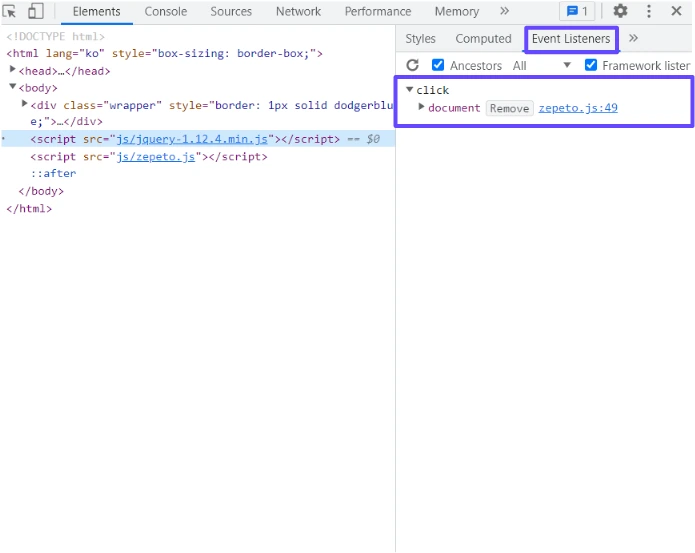
Task: Open the Memory tab
Action: pos(457,12)
